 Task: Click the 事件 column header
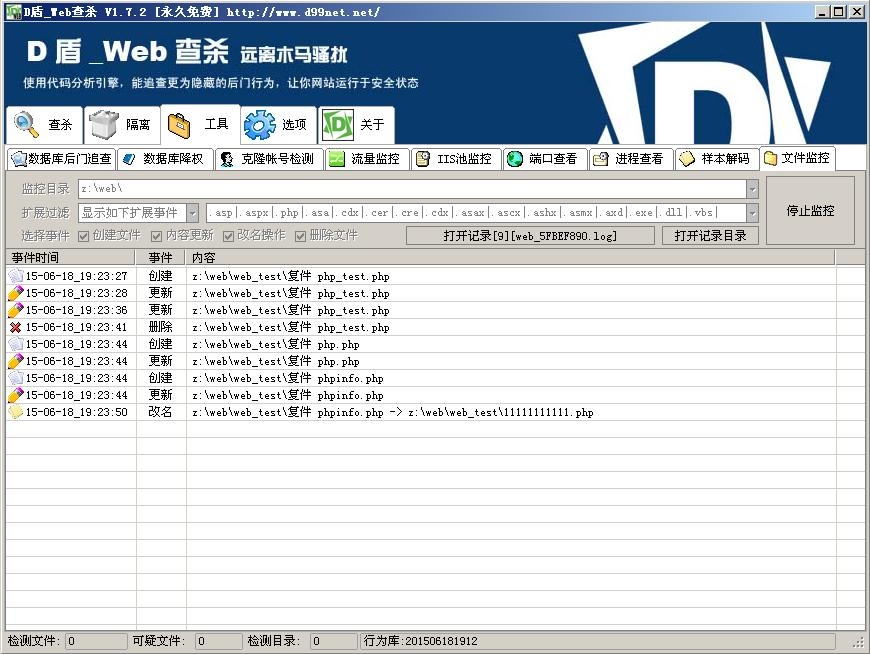(x=160, y=257)
